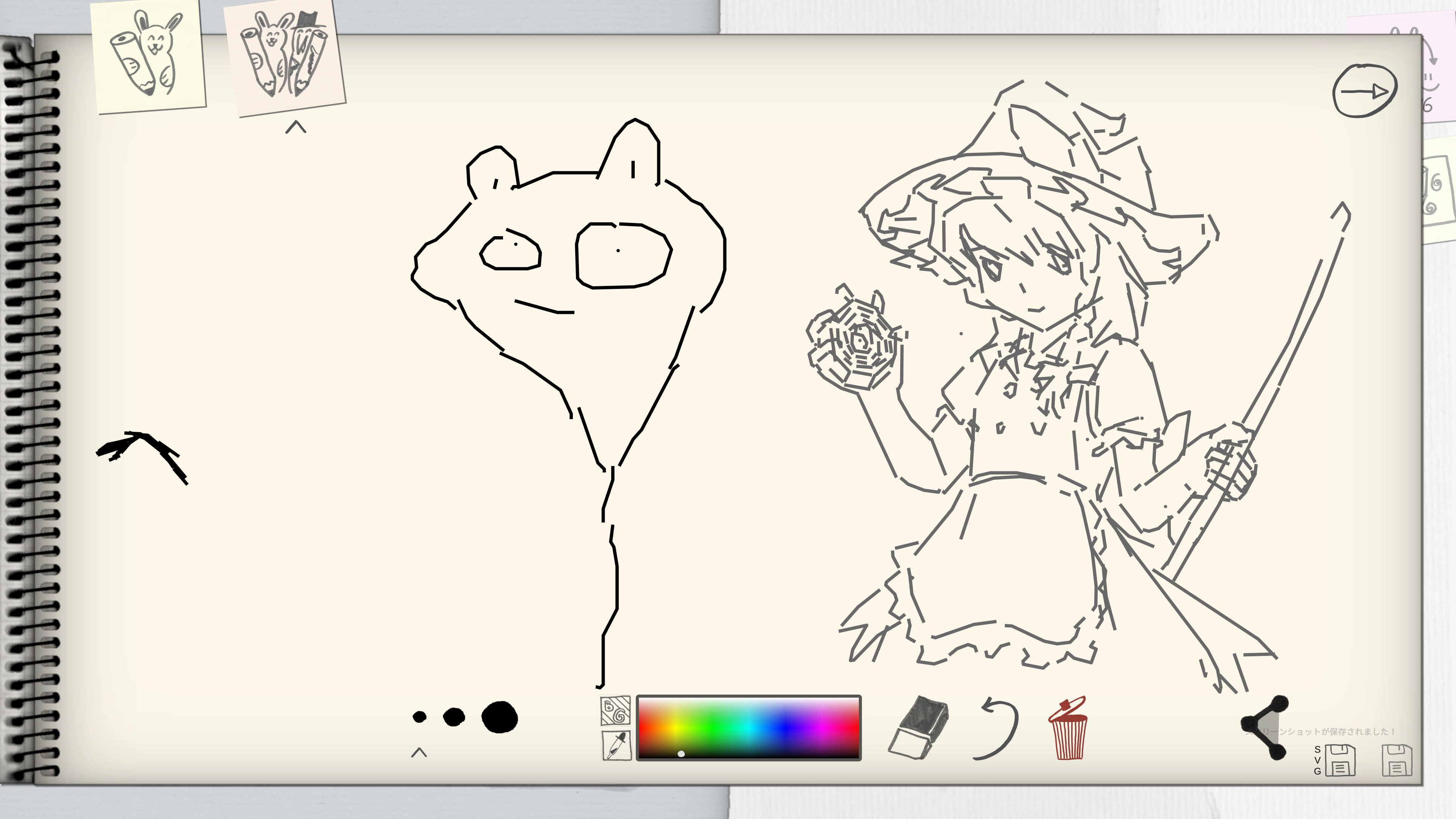Toggle the BG background pattern icon
Screen dimensions: 1456x819
[615, 711]
